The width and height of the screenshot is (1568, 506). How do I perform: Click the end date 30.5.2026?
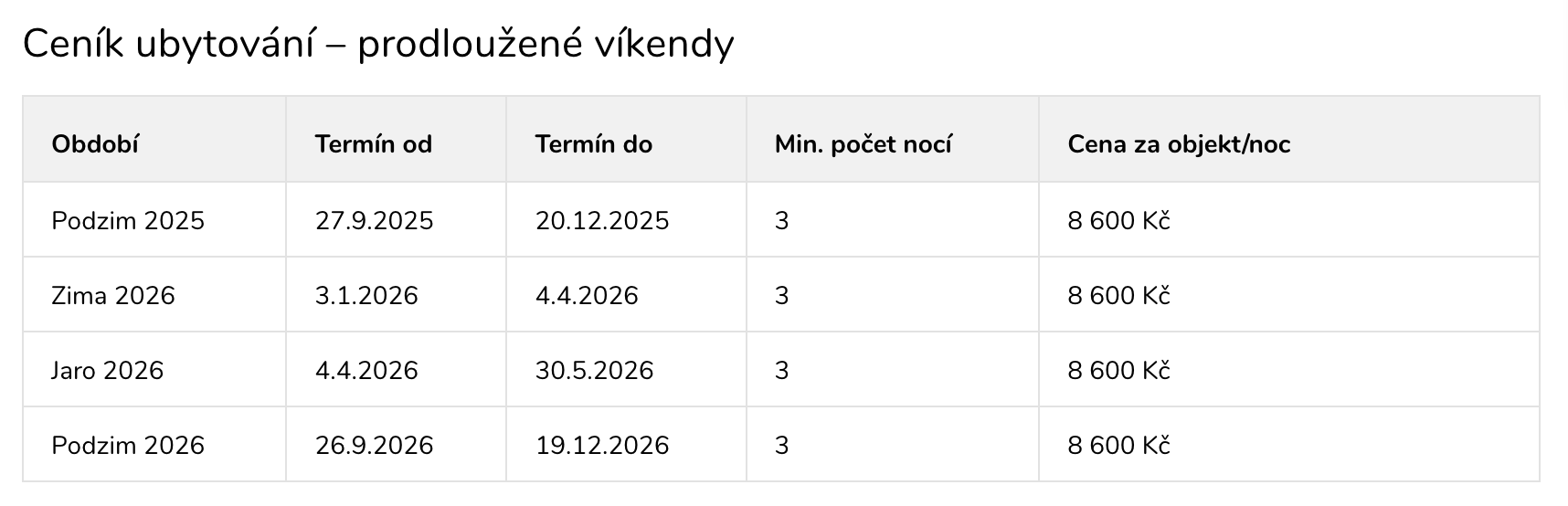(x=595, y=371)
